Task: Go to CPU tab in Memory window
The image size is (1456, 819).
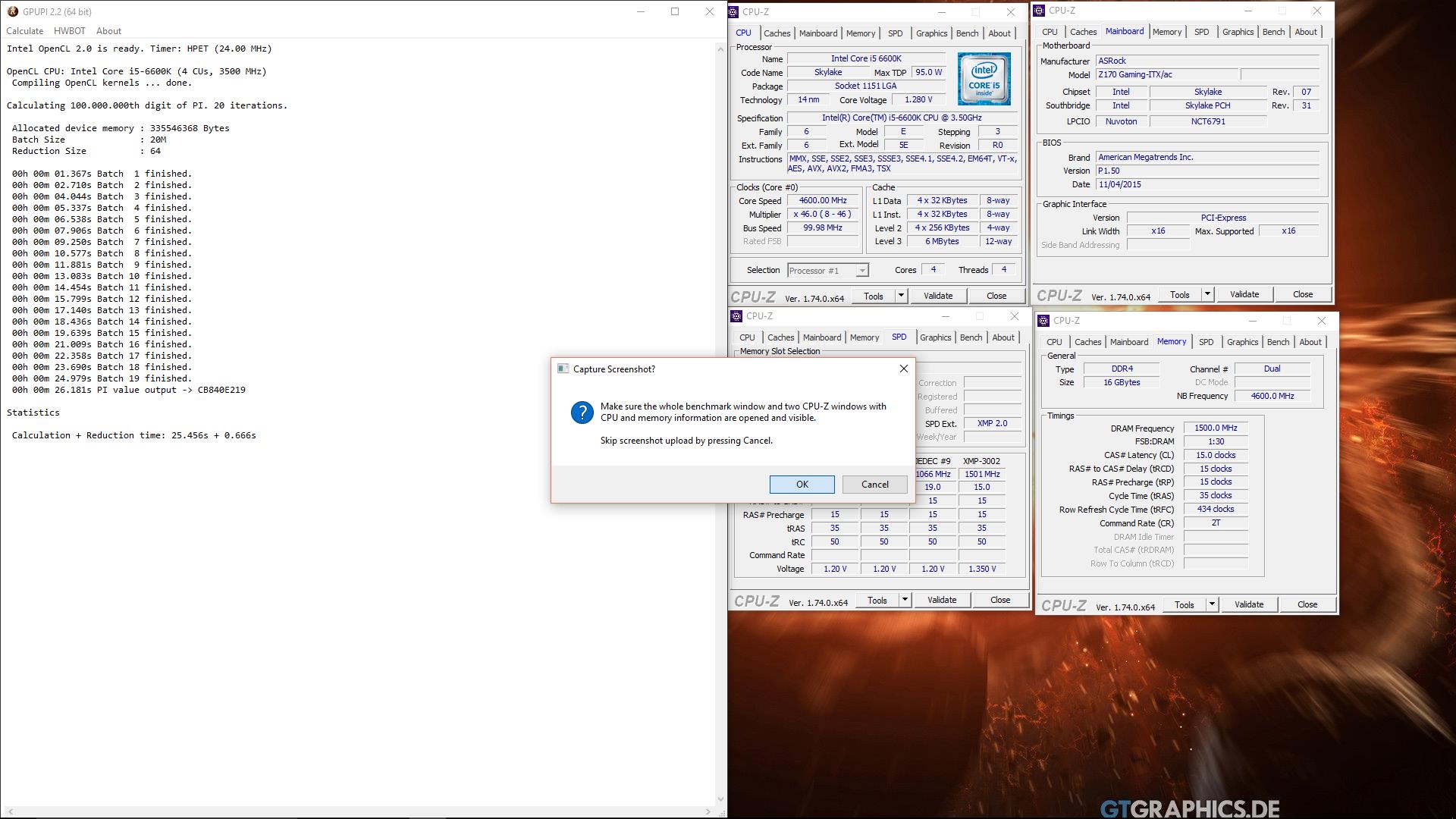Action: tap(1054, 342)
